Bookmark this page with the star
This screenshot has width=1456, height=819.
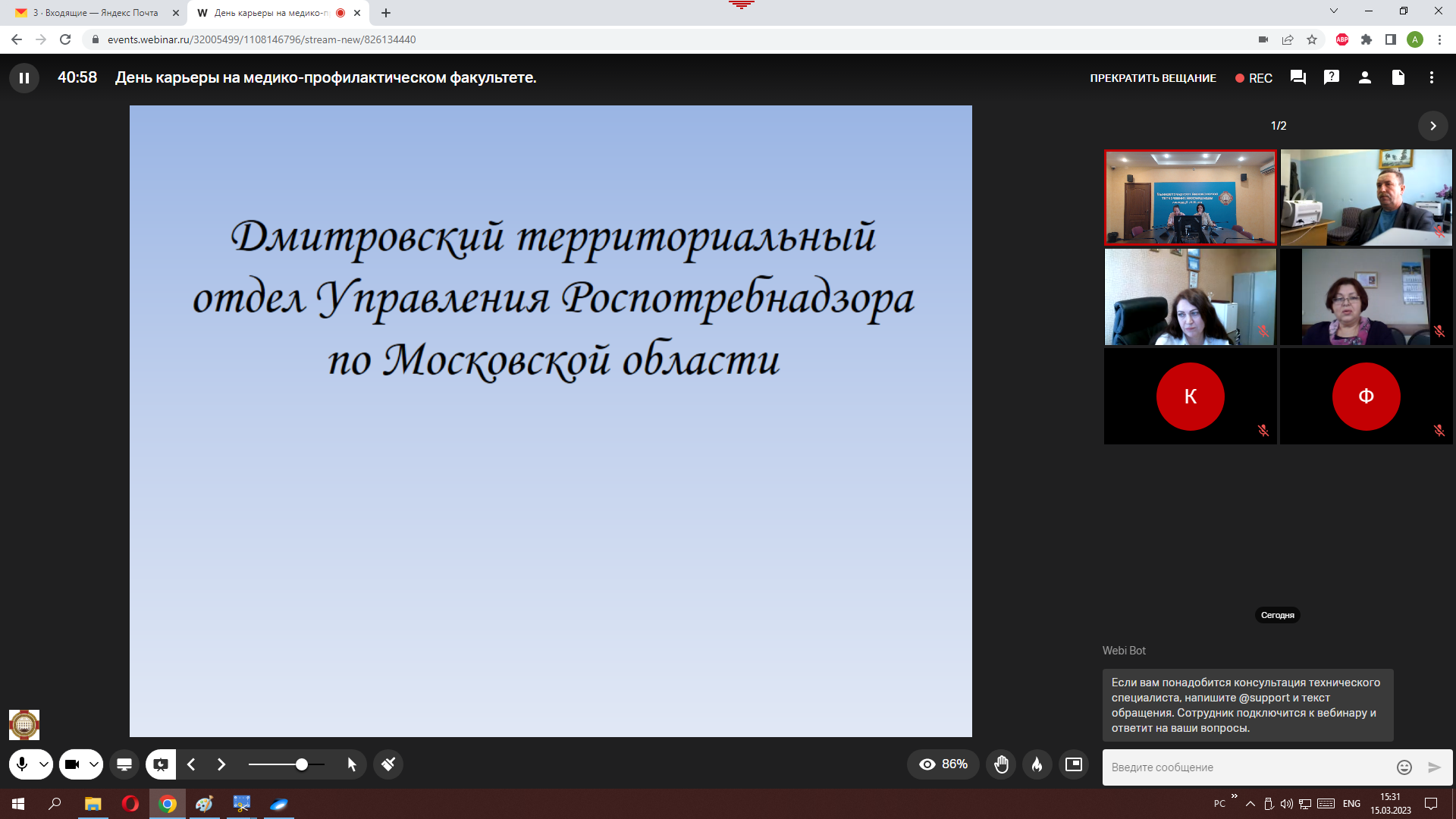(x=1312, y=39)
